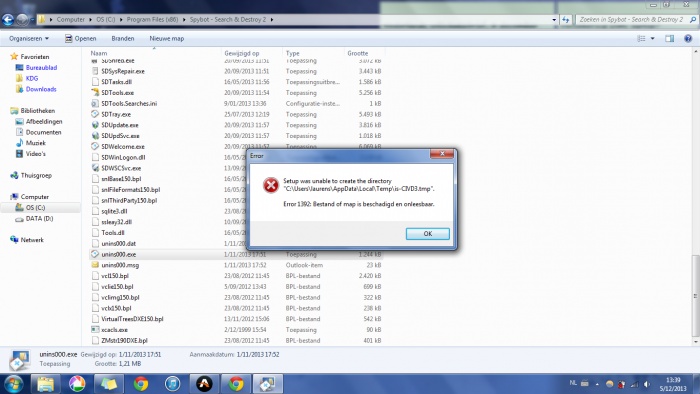The height and width of the screenshot is (394, 700).
Task: Change view using the view icon
Action: click(641, 39)
